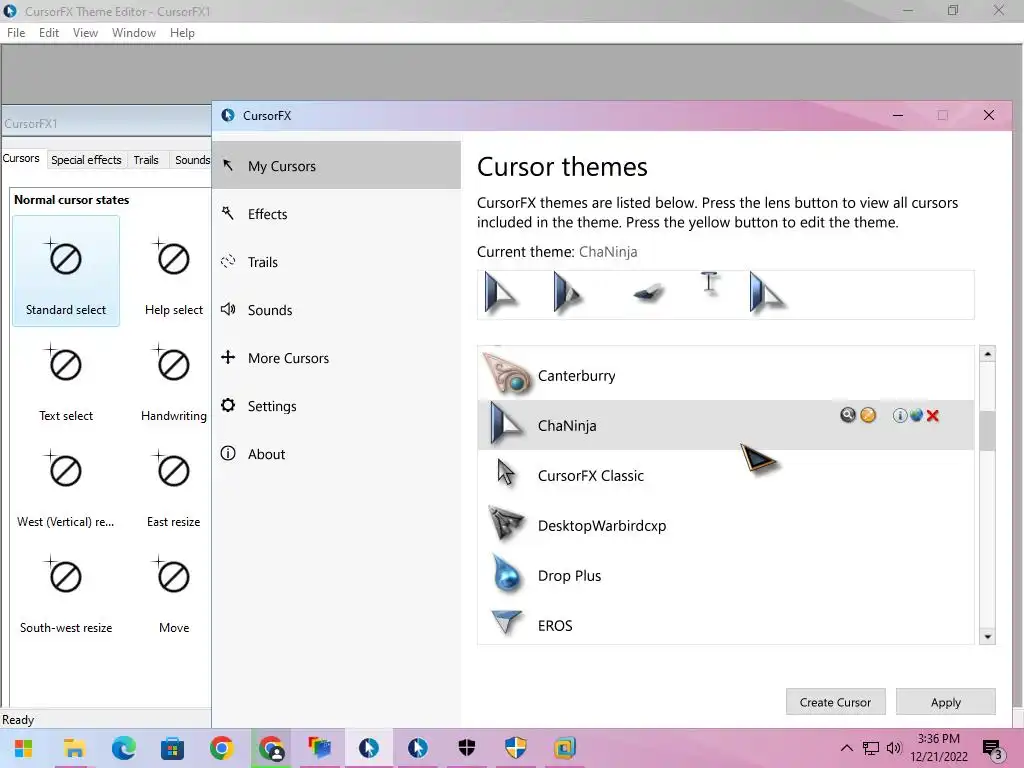Select the Help select cursor slot
This screenshot has width=1024, height=768.
click(174, 271)
